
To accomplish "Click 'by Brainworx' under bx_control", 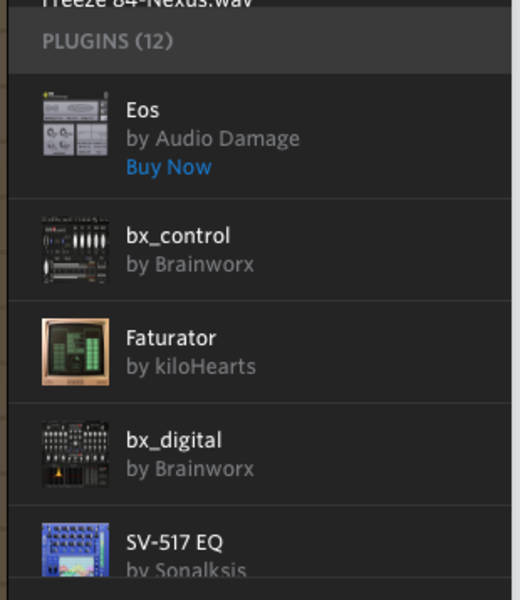I will tap(190, 264).
